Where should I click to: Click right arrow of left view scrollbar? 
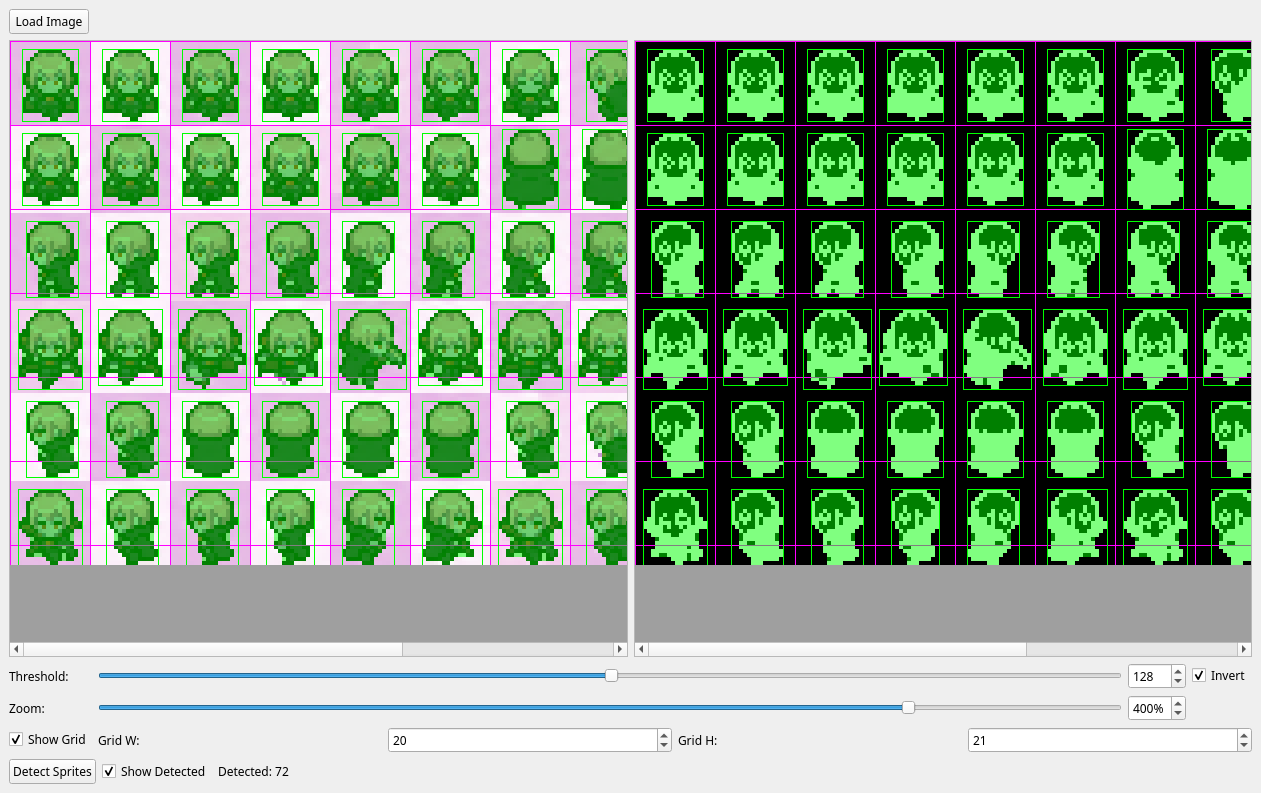(x=621, y=649)
